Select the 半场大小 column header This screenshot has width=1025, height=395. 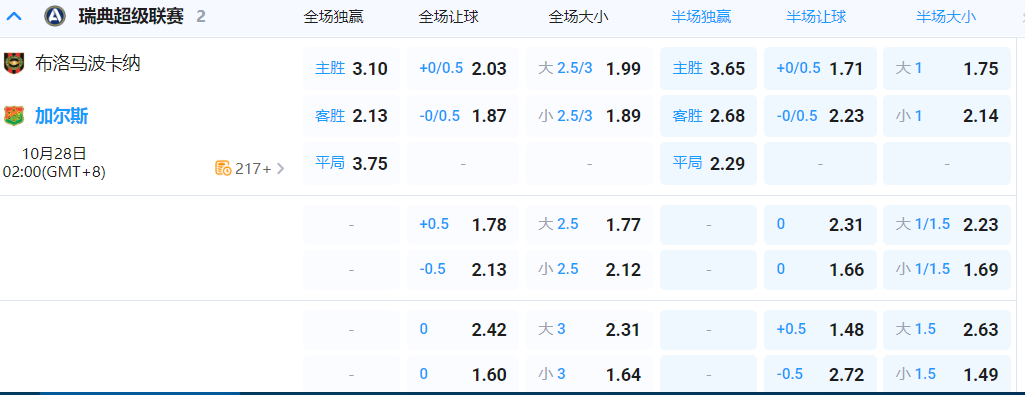pos(946,17)
